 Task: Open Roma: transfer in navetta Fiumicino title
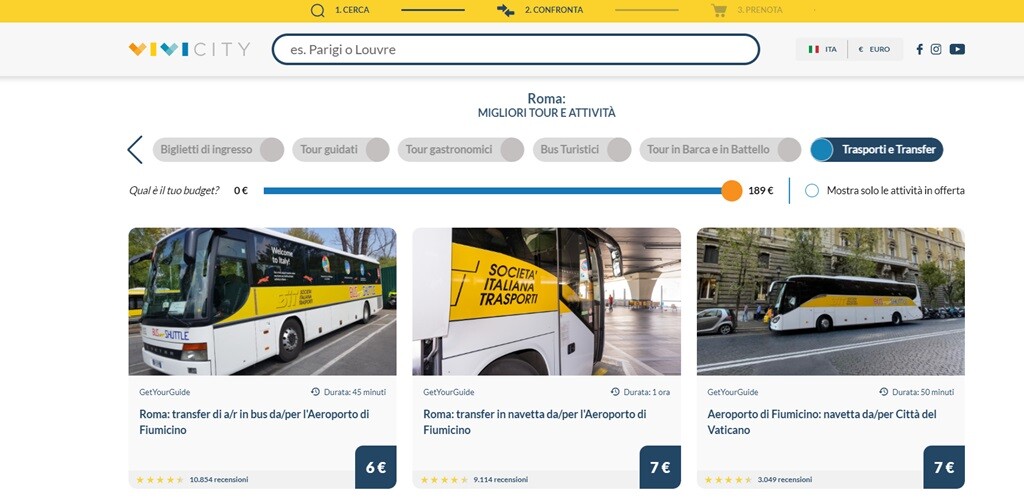click(535, 422)
